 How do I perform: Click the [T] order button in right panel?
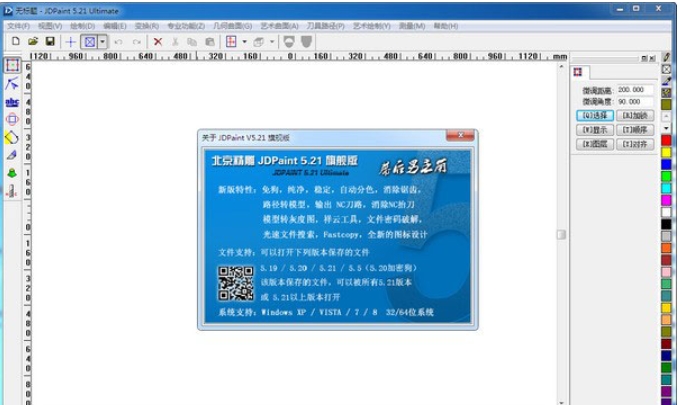635,130
